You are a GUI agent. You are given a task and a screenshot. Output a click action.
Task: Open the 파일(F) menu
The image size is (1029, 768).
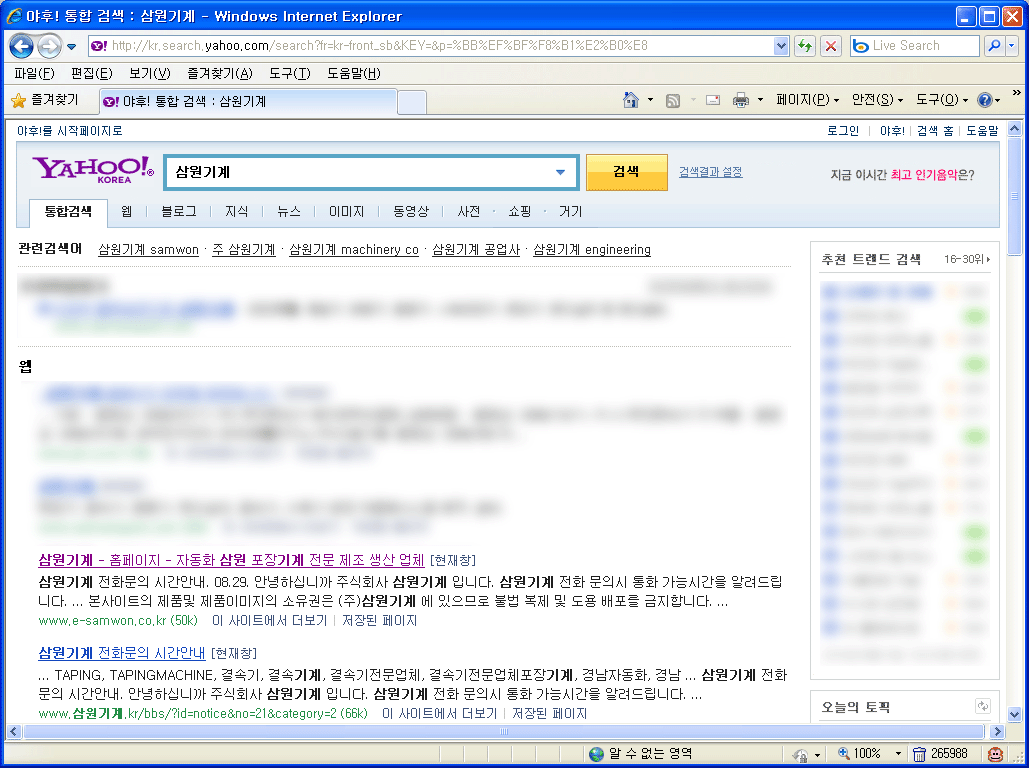coord(34,74)
